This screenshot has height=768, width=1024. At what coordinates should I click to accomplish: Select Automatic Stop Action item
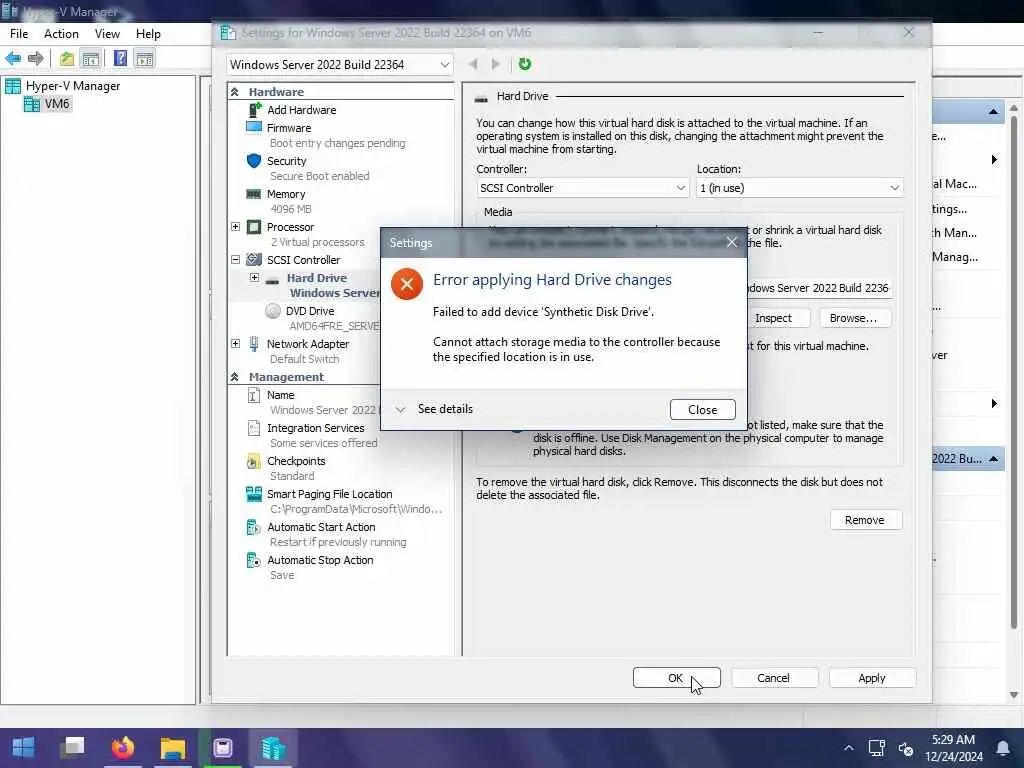pos(320,560)
